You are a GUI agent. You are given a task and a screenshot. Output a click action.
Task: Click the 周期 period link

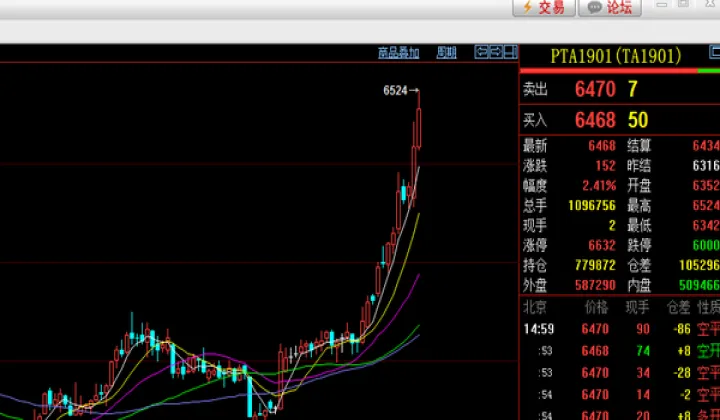446,53
